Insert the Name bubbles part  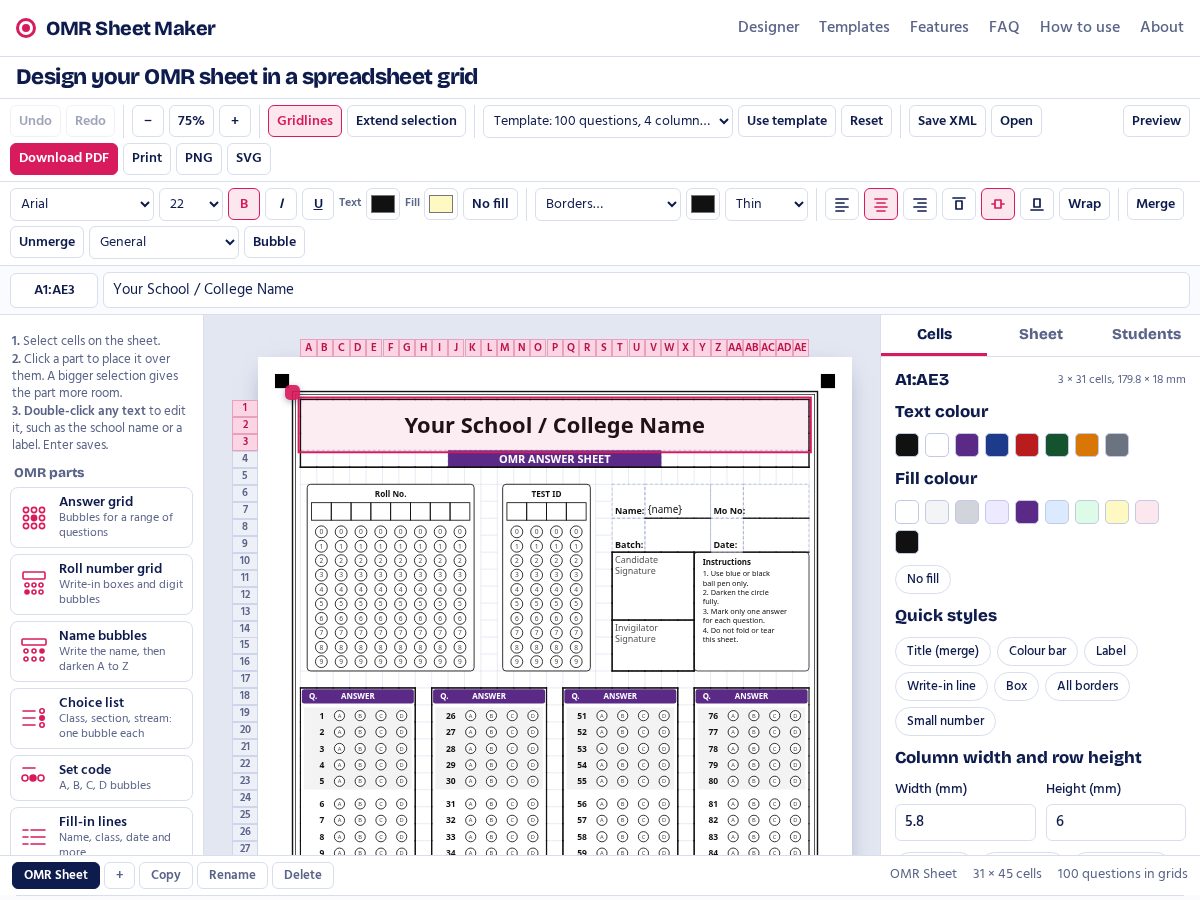coord(101,651)
